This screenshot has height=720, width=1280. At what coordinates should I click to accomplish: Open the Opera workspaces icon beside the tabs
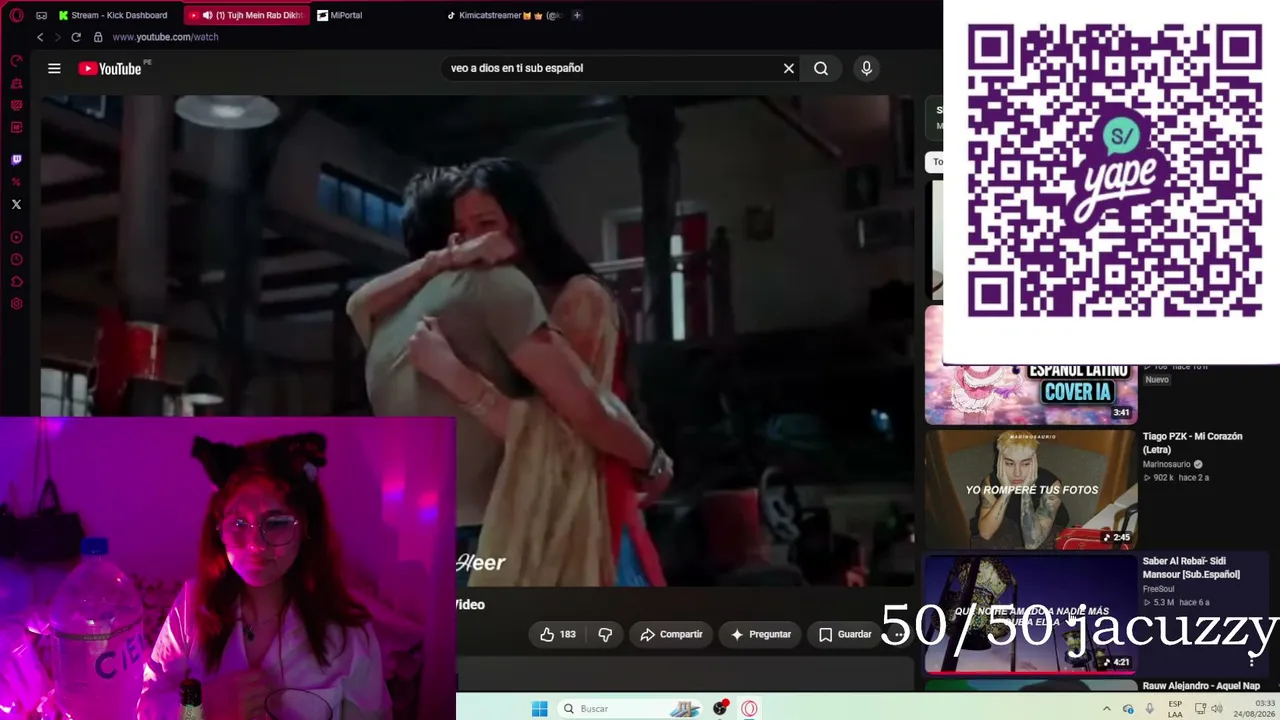point(41,15)
